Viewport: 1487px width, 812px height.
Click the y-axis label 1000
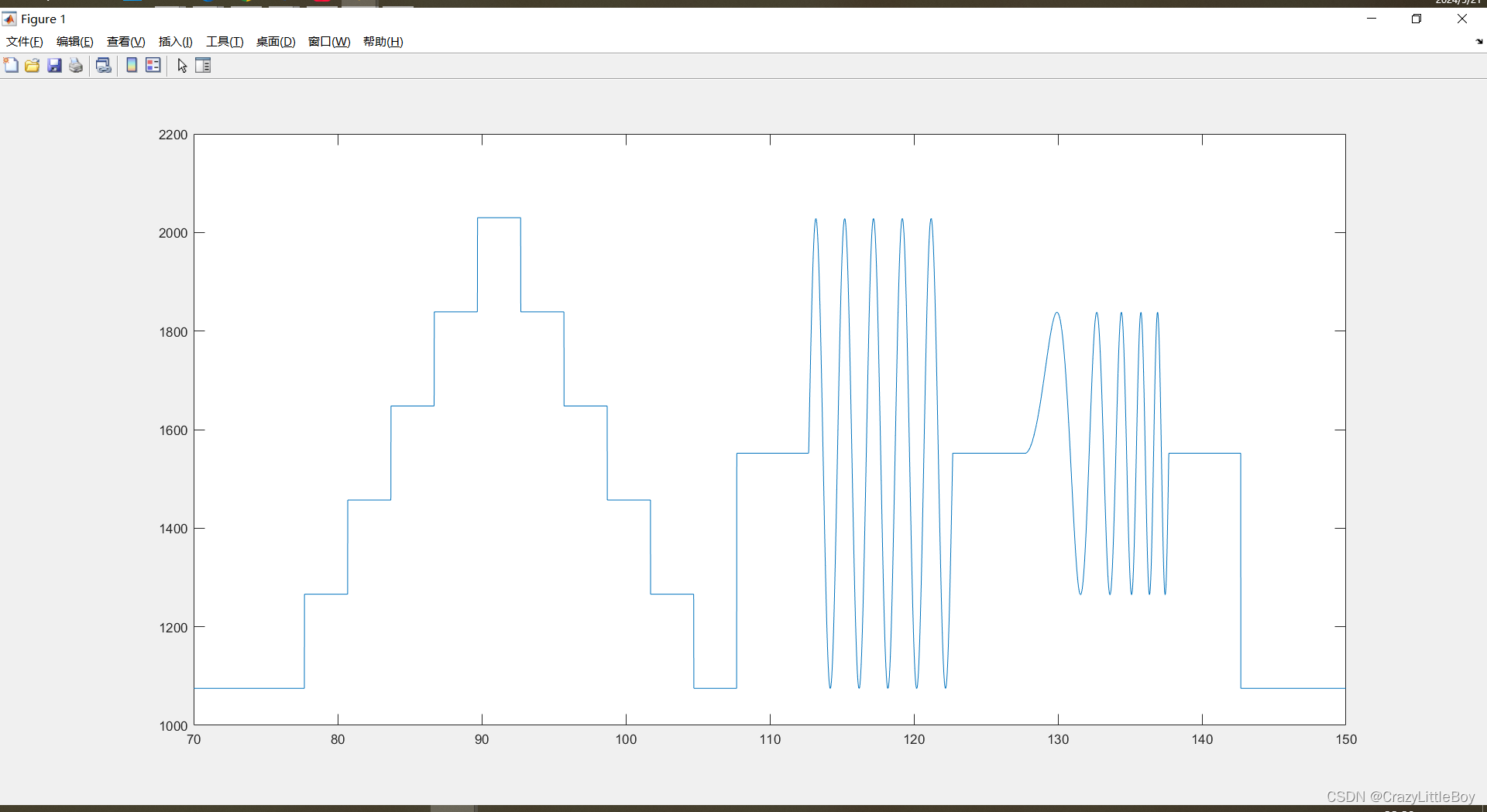click(173, 726)
